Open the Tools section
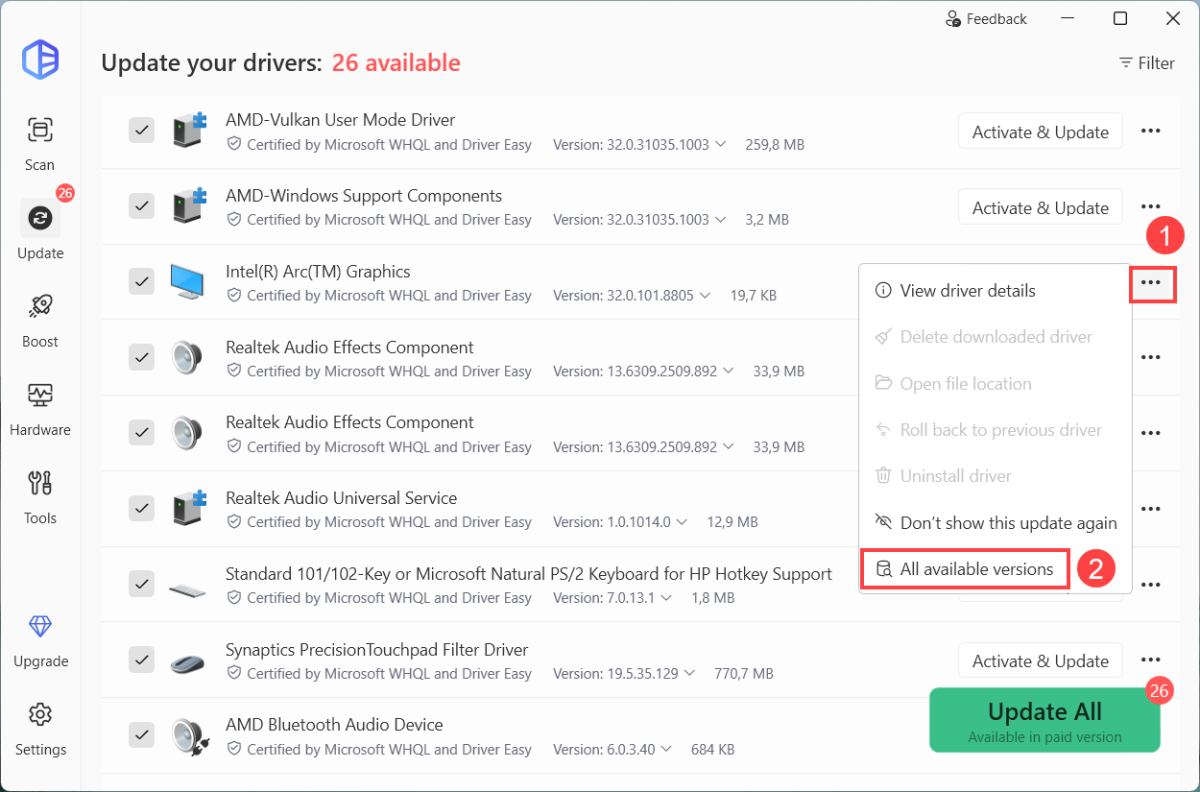This screenshot has width=1200, height=792. click(x=40, y=496)
